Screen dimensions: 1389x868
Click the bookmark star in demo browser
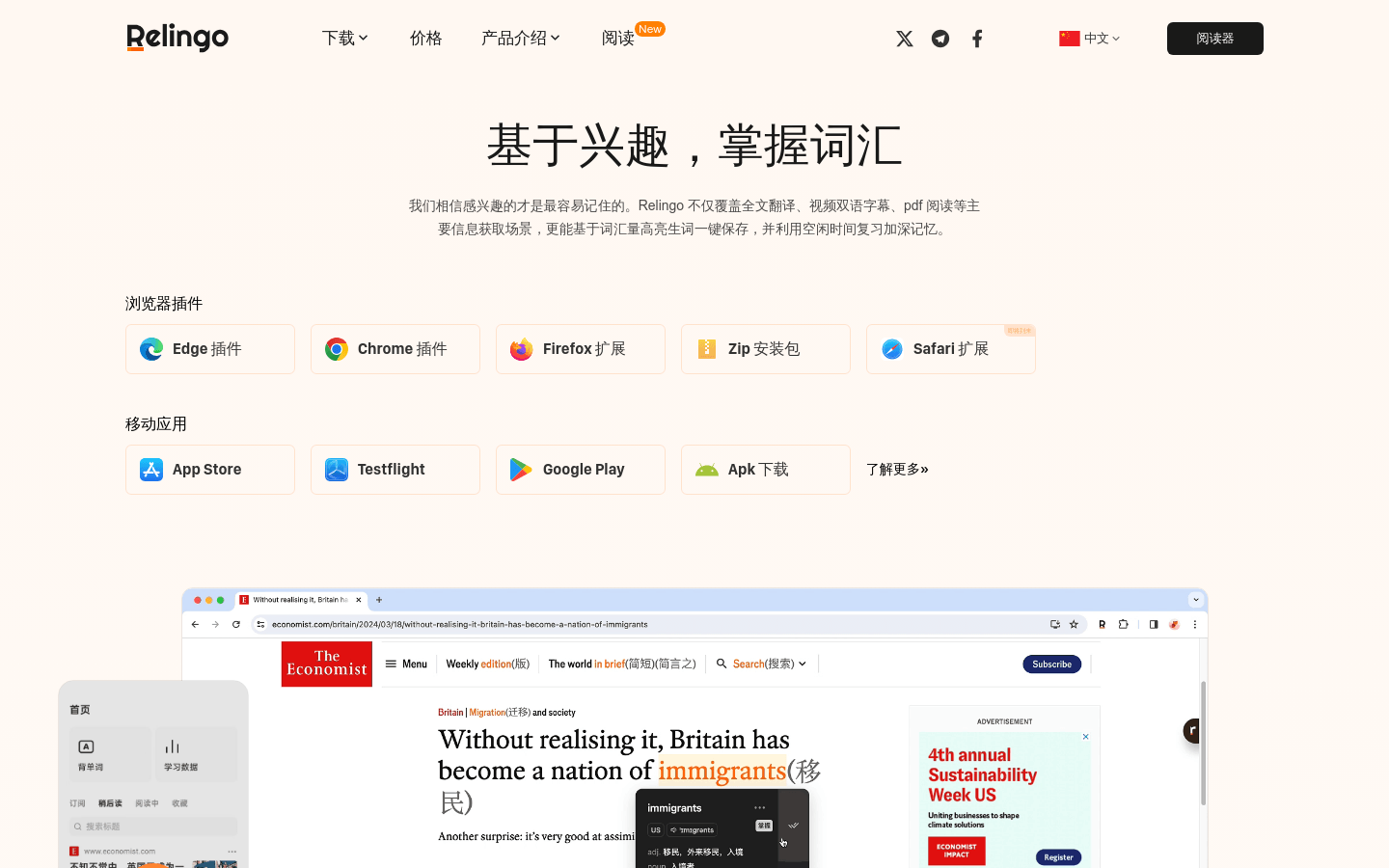tap(1074, 624)
